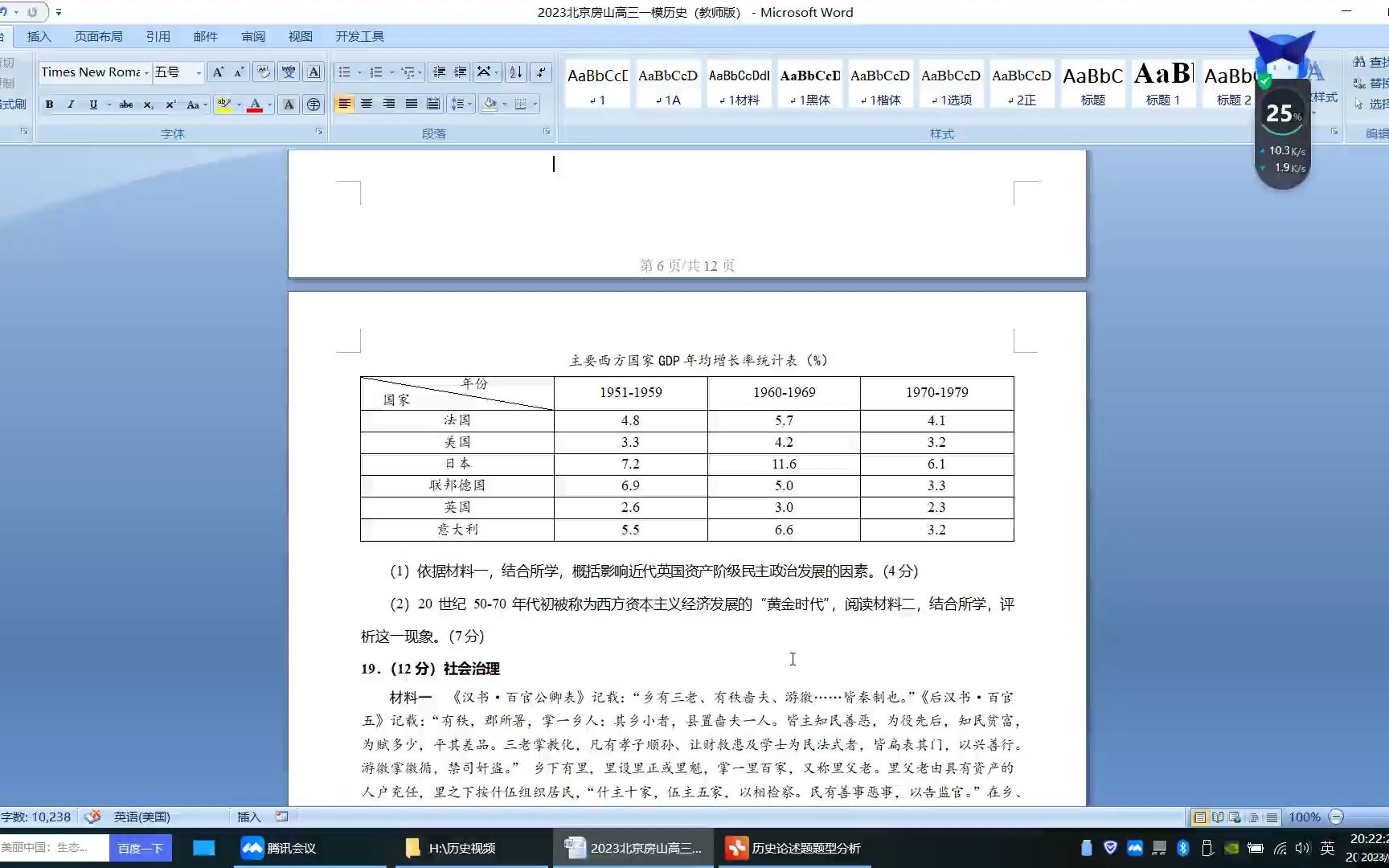Toggle Underline formatting
The image size is (1389, 868).
pos(93,104)
